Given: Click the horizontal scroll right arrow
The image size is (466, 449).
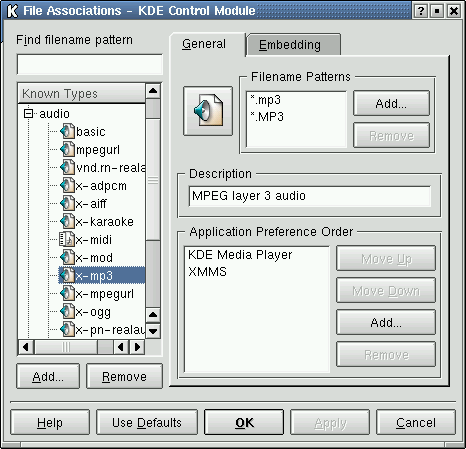Looking at the screenshot, I should click(137, 347).
